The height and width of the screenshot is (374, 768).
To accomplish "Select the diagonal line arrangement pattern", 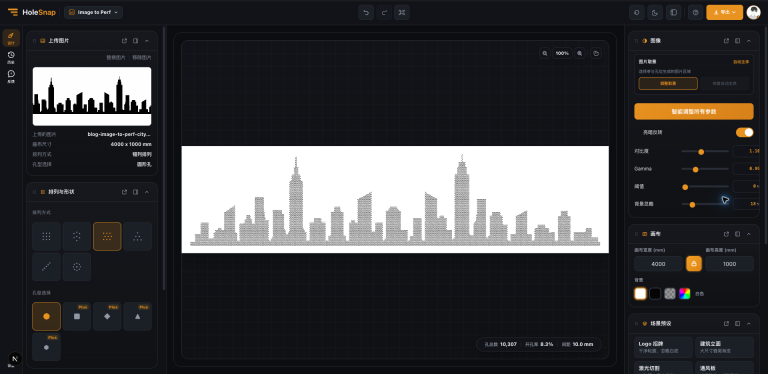I will (x=47, y=267).
